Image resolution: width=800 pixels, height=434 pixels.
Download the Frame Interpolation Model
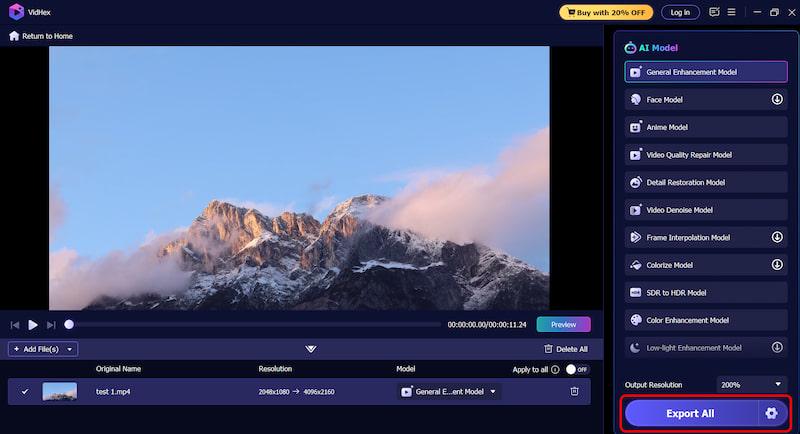777,237
